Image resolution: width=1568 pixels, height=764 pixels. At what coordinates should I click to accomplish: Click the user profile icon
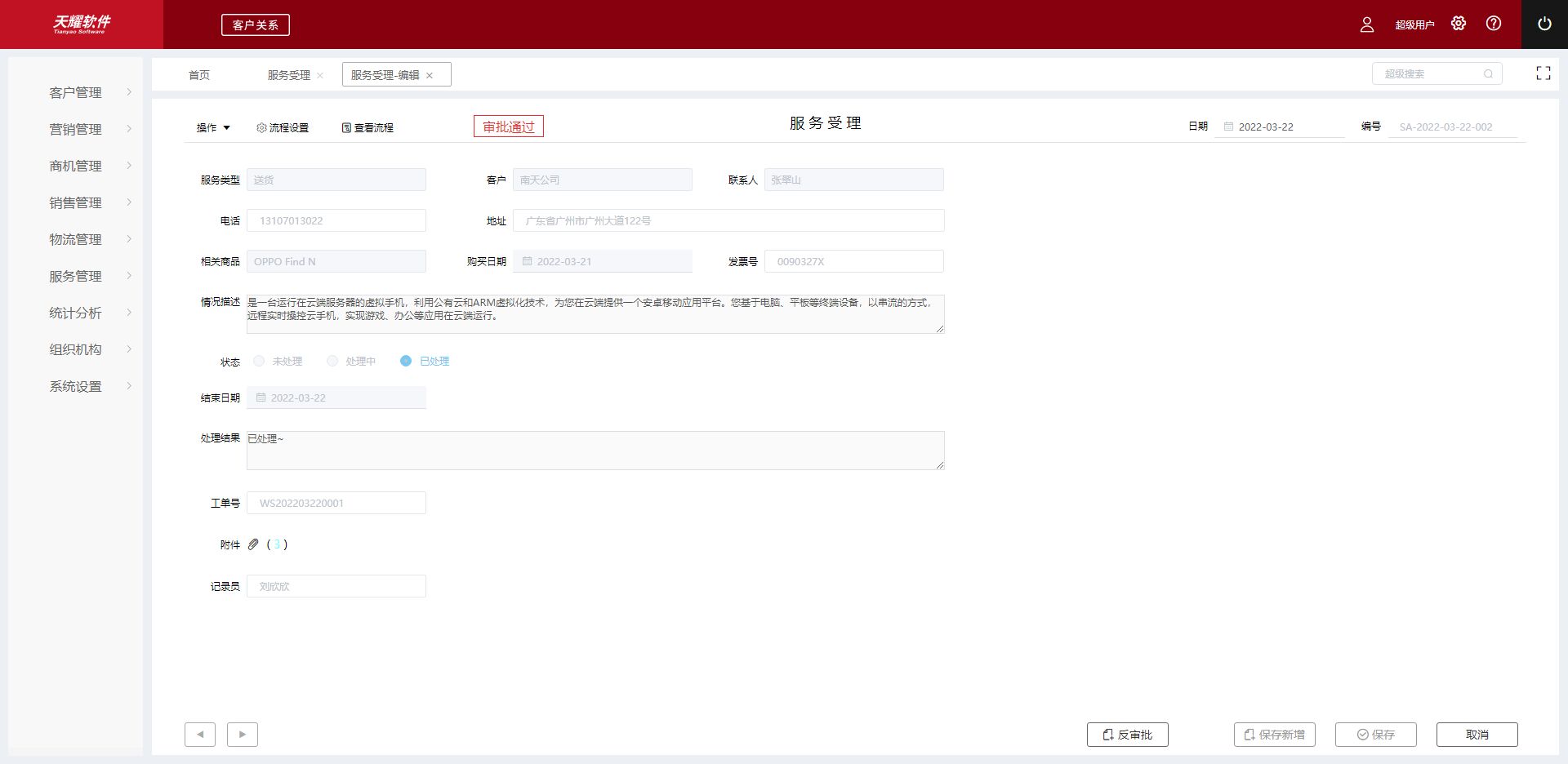1366,24
